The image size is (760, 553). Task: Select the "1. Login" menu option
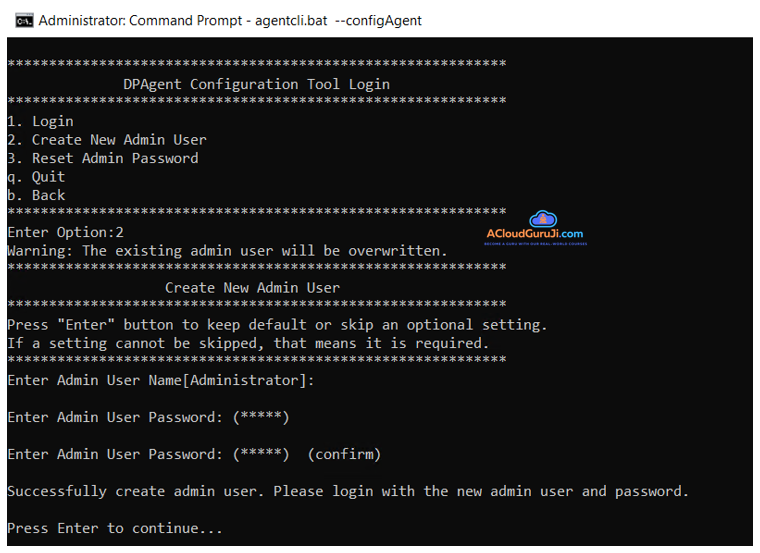click(x=40, y=121)
